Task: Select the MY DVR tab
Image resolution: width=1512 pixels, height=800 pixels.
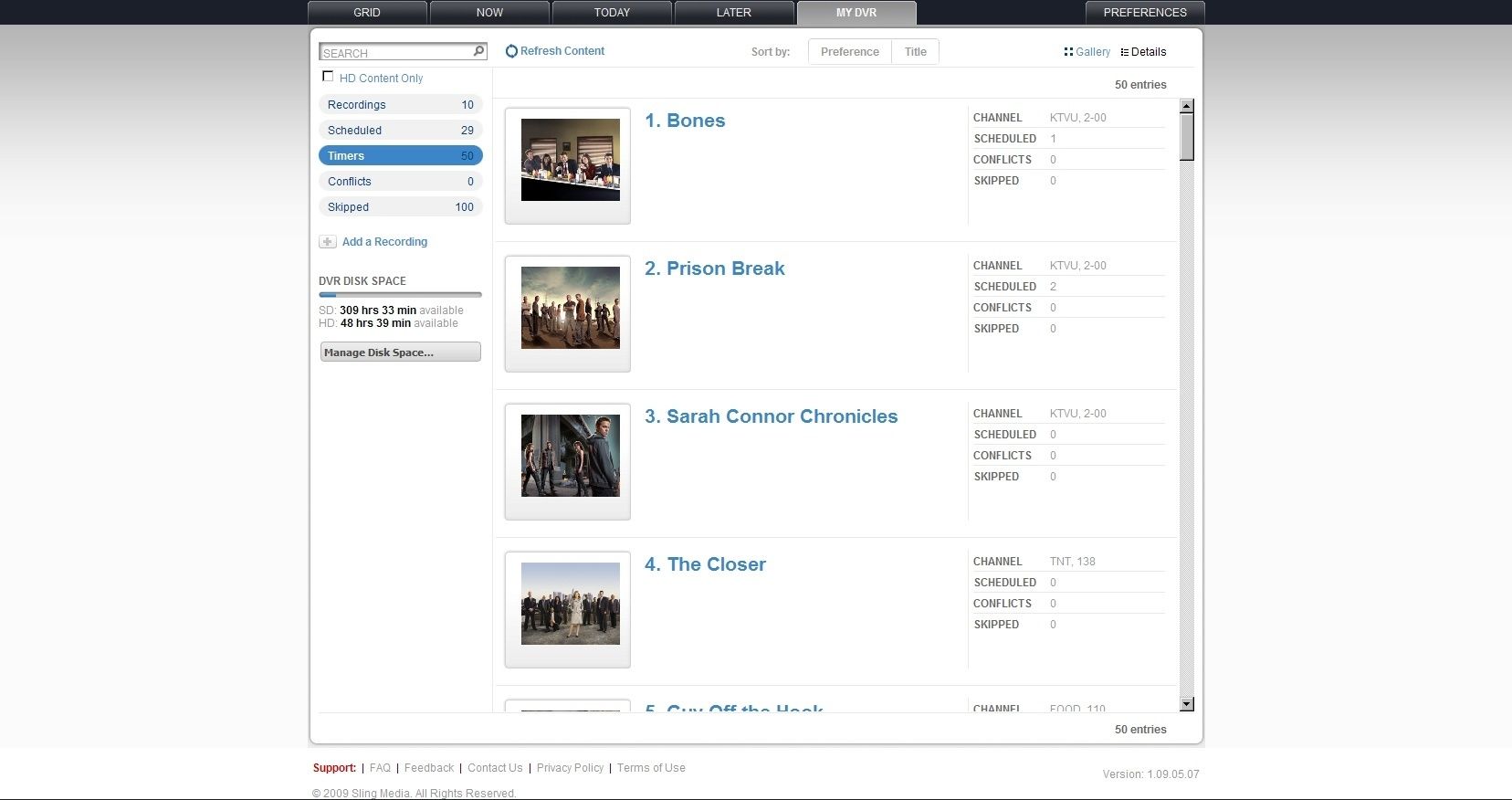Action: pyautogui.click(x=856, y=13)
